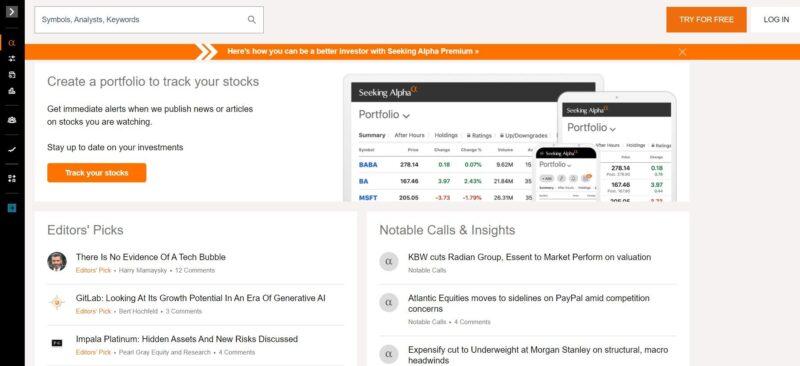The image size is (800, 366).
Task: Open "There Is No Evidence Of A Tech Bubble" article
Action: (x=151, y=257)
